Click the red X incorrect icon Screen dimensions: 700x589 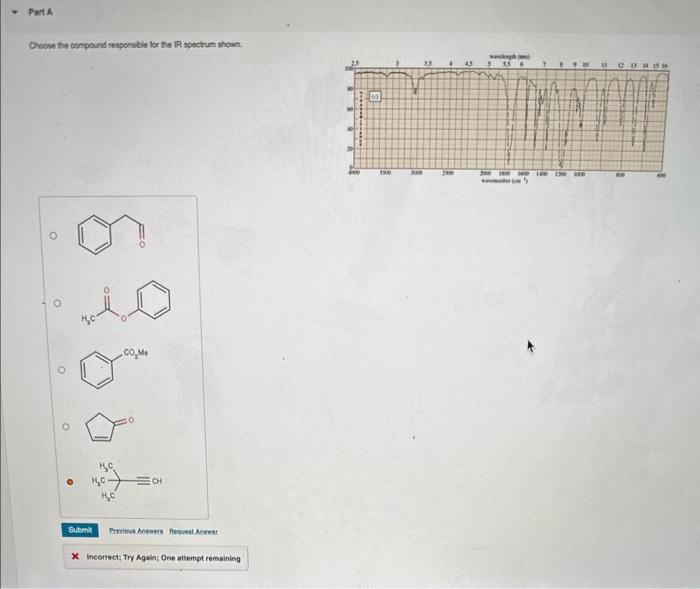tap(75, 557)
